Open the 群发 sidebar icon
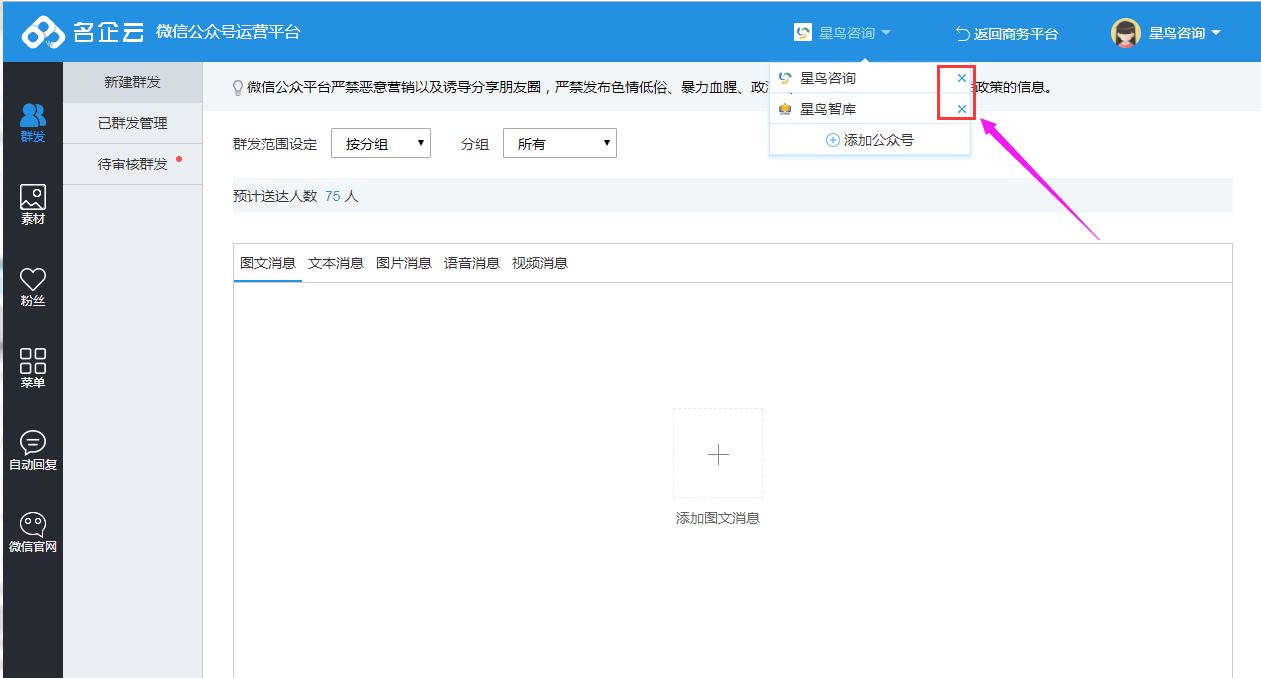The image size is (1261, 678). point(32,122)
